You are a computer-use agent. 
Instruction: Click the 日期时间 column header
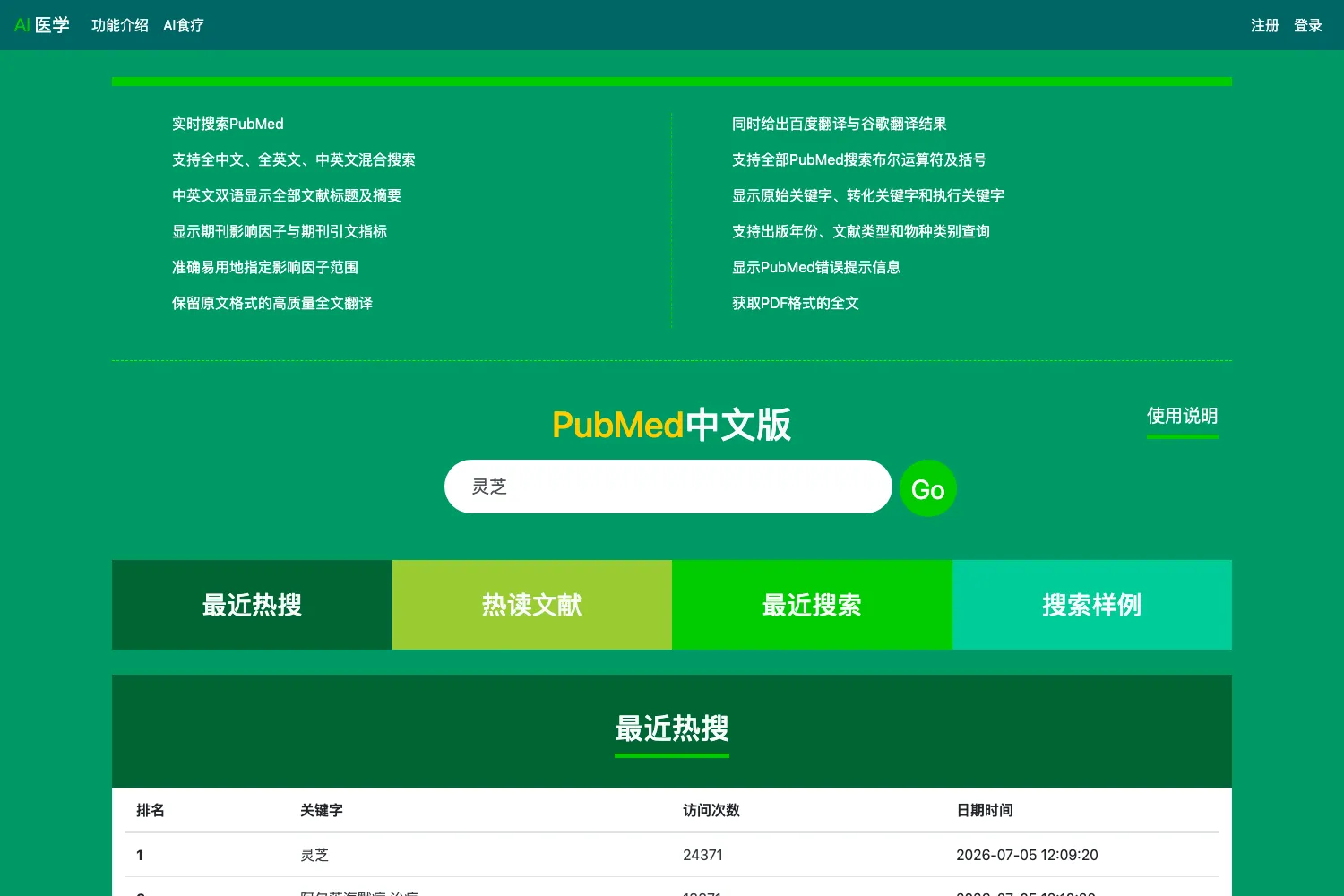tap(985, 810)
